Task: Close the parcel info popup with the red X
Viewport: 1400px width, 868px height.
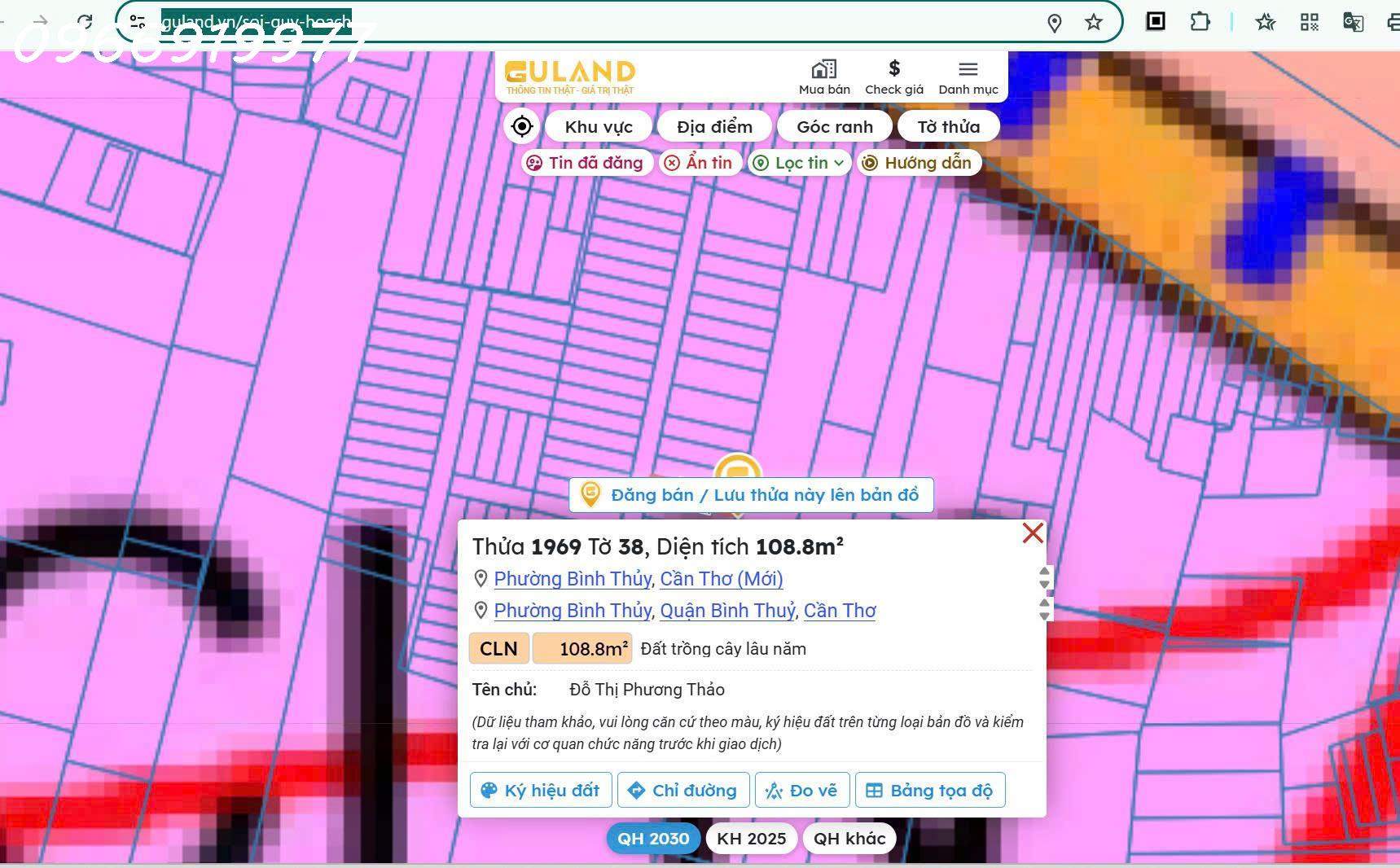Action: 1032,533
